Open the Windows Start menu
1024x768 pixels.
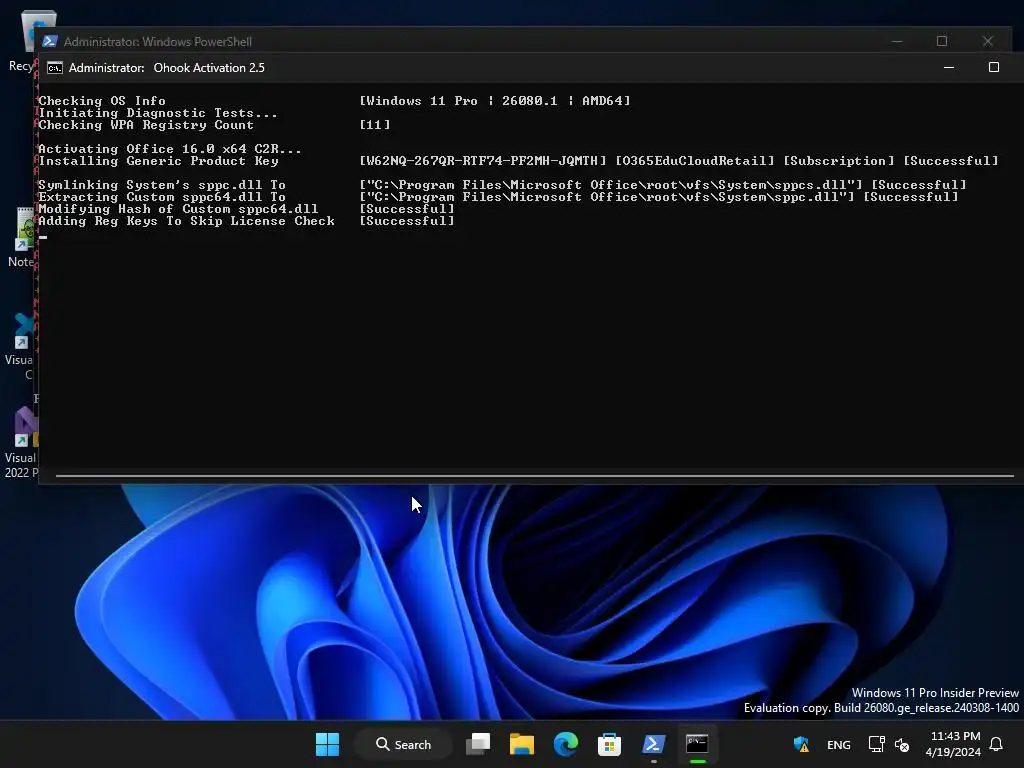(327, 744)
